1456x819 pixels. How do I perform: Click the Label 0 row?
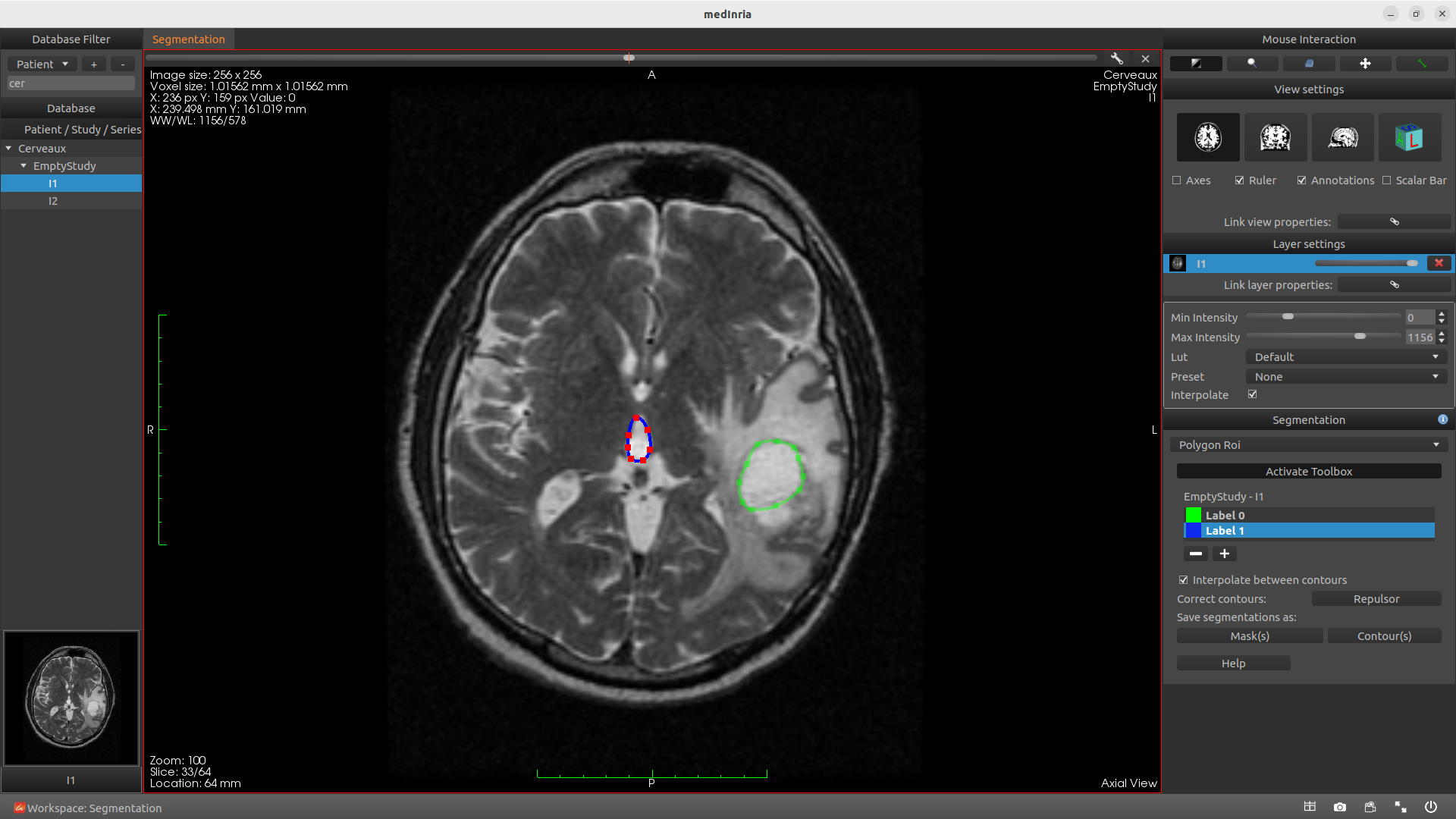tap(1310, 516)
